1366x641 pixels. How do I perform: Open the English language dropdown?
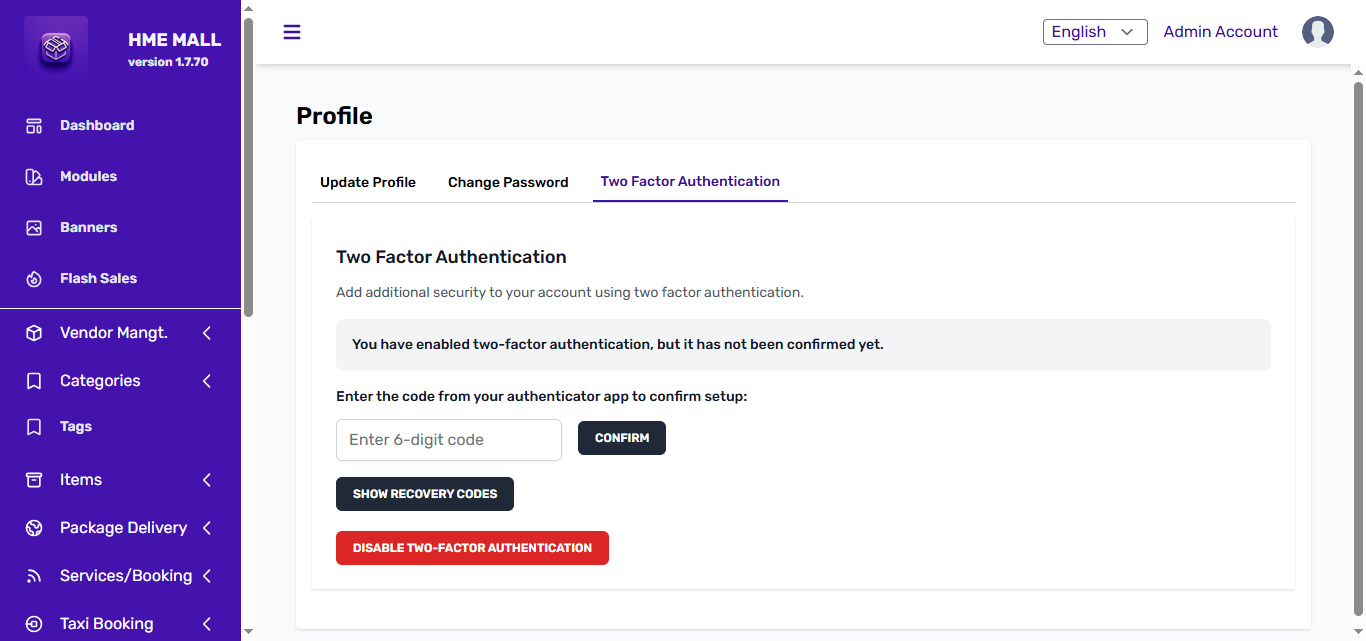coord(1094,32)
